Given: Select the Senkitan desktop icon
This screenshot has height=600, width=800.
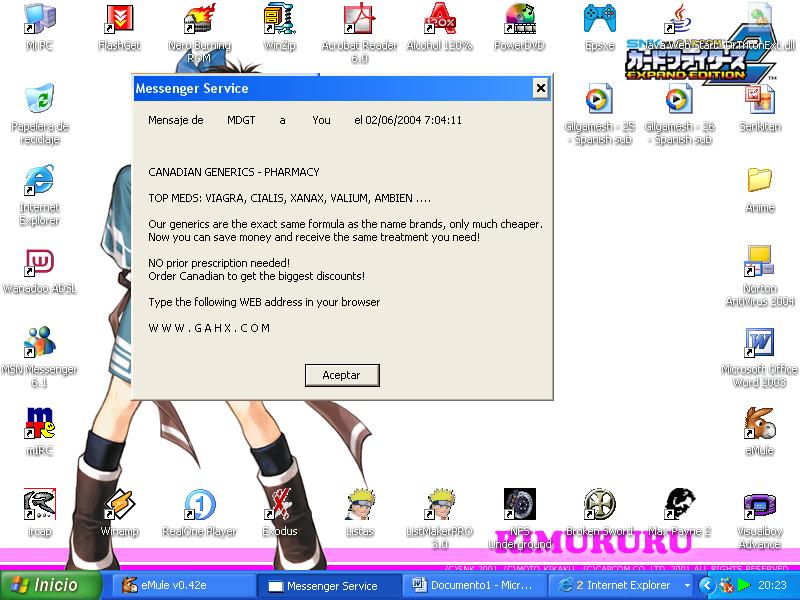Looking at the screenshot, I should (760, 108).
